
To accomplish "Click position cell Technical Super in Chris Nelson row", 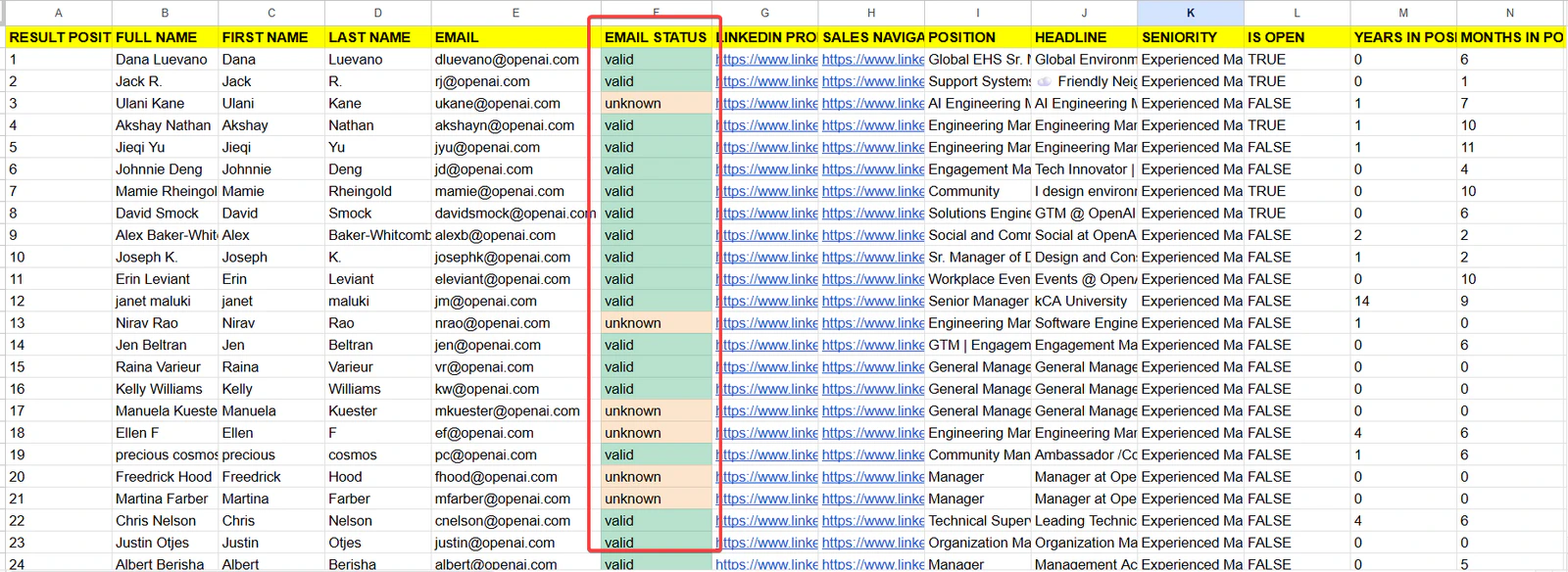I will click(978, 521).
